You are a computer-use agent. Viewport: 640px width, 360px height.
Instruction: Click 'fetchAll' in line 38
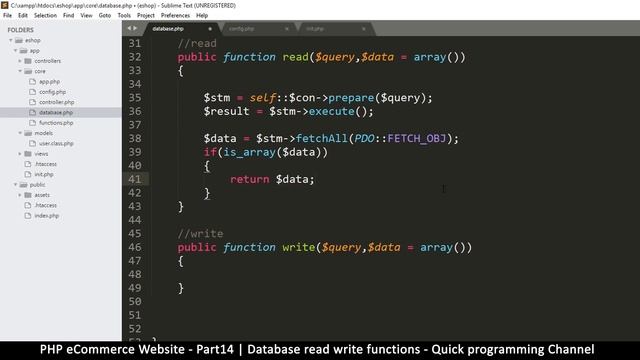[322, 138]
